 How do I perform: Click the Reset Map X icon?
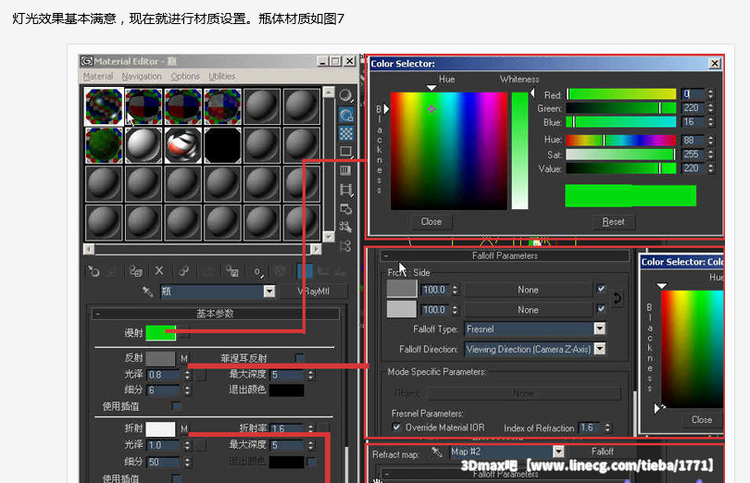159,271
